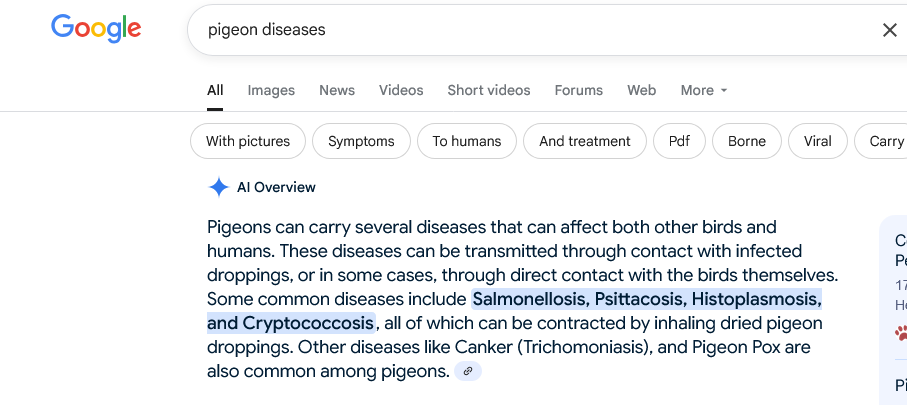Expand the More search options dropdown

(703, 90)
